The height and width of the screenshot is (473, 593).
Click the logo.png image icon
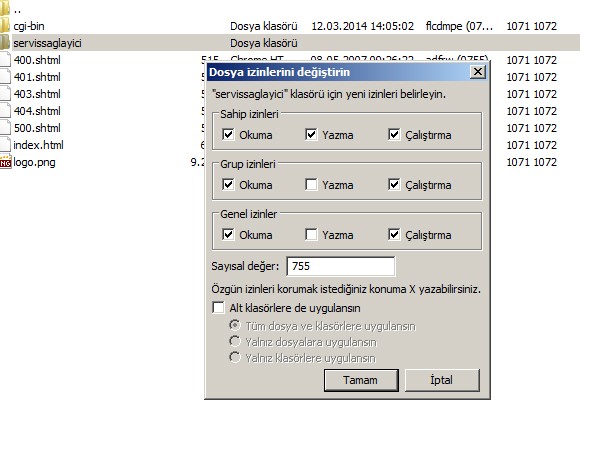[5, 162]
